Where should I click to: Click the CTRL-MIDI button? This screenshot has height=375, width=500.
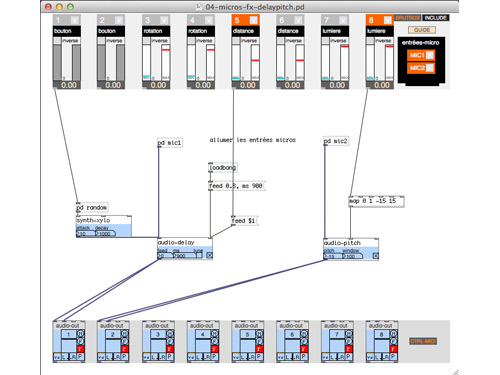(x=423, y=341)
